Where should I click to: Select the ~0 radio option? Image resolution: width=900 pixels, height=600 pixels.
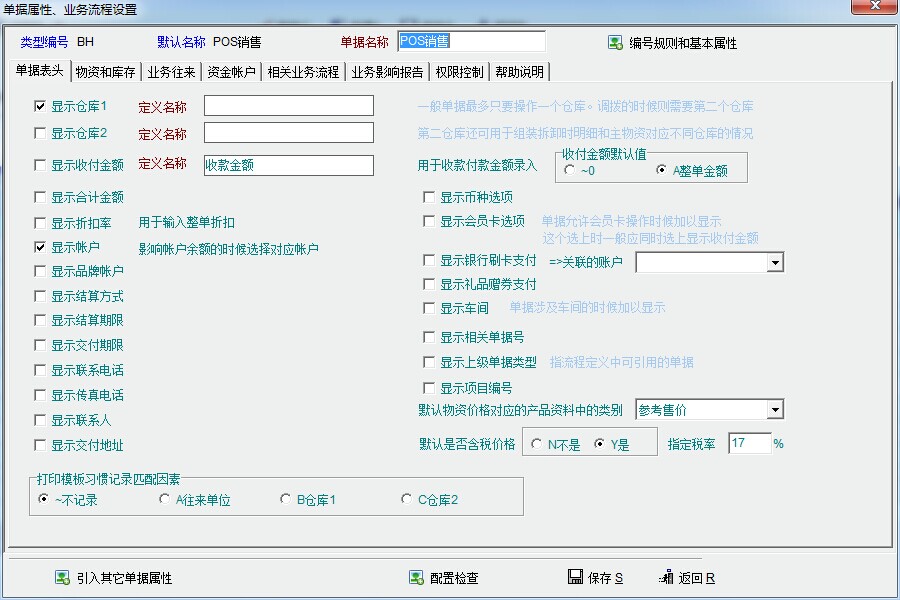(570, 170)
